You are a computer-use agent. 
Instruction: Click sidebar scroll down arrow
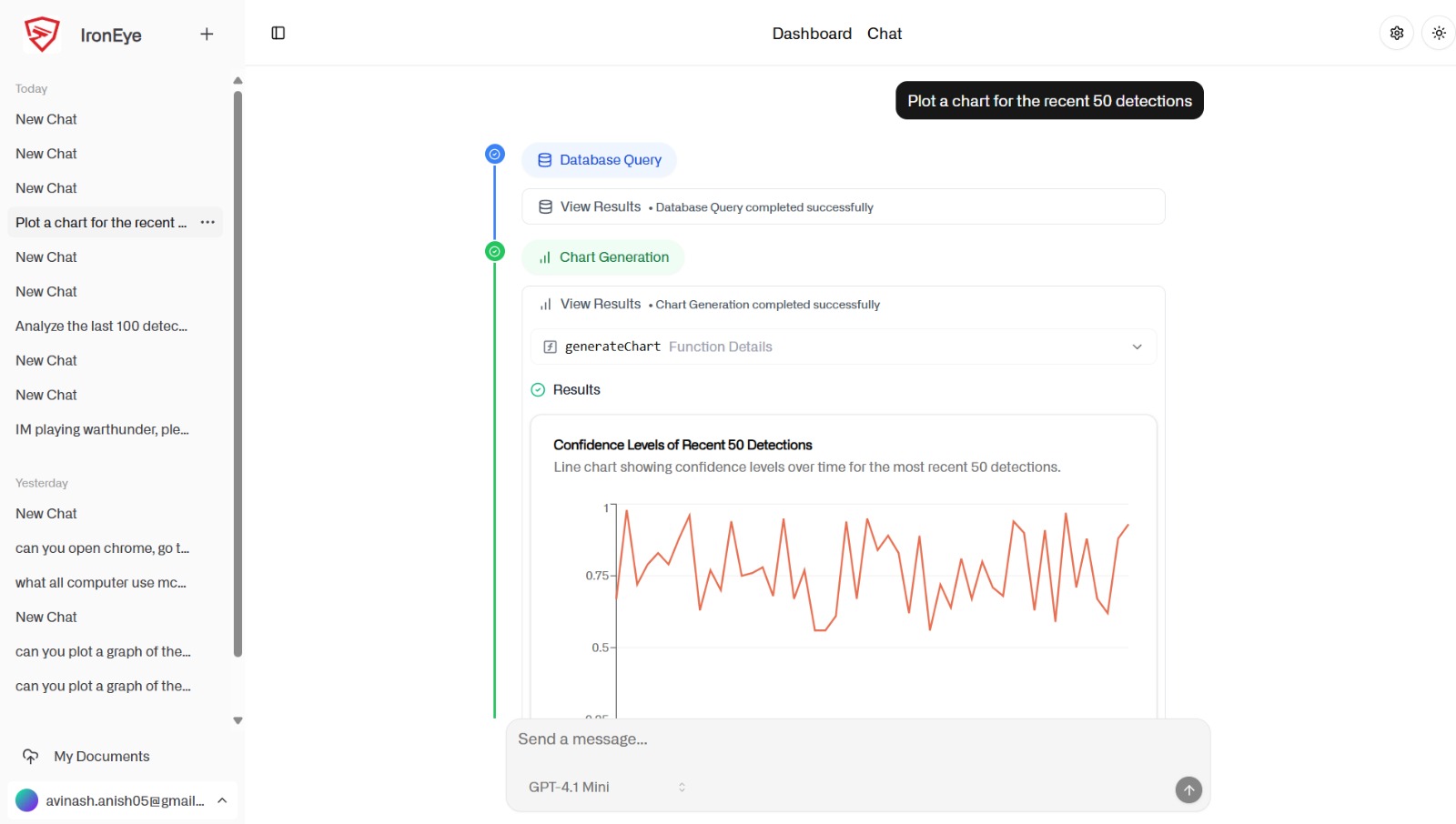tap(238, 720)
